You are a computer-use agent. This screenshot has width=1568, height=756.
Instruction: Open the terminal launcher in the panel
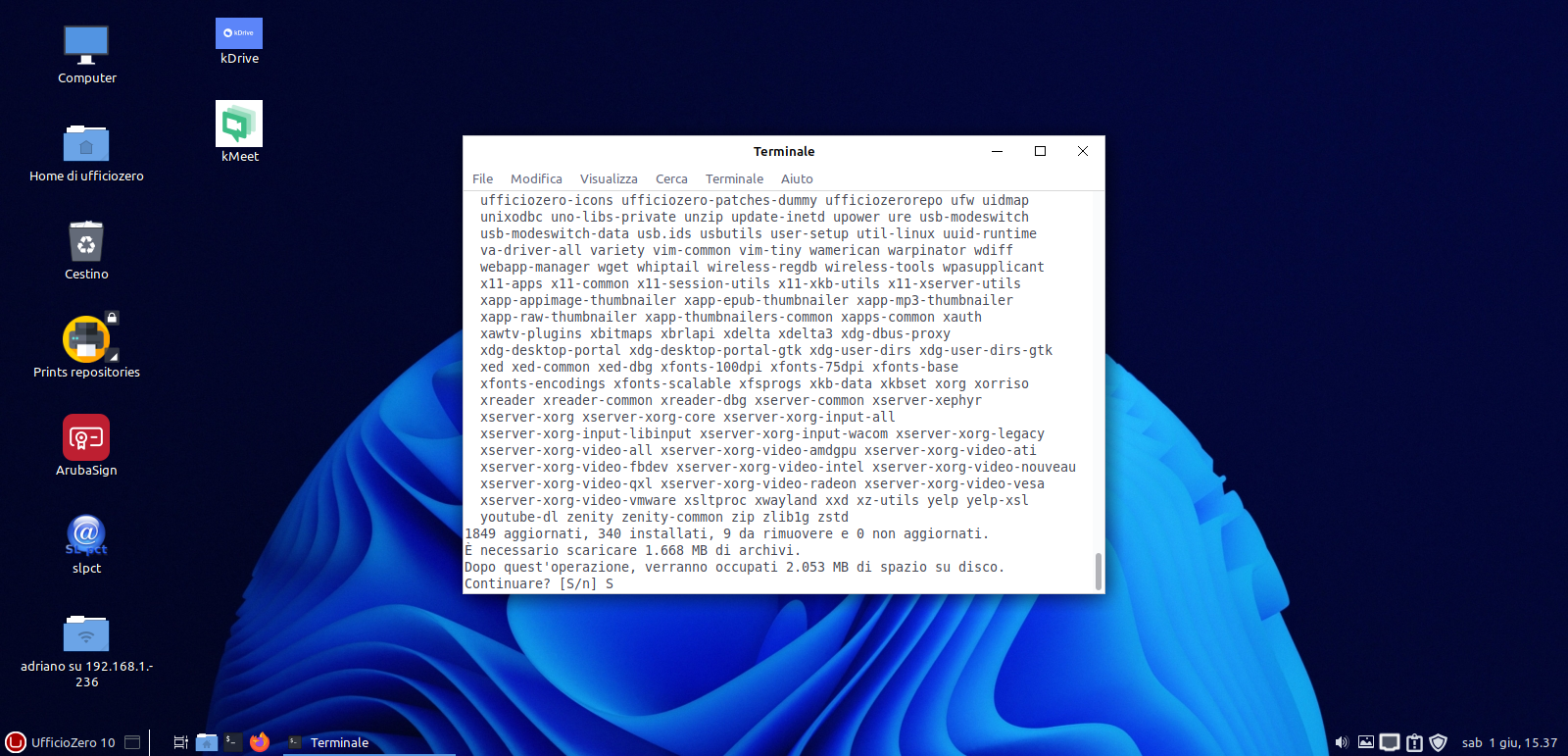(x=232, y=742)
